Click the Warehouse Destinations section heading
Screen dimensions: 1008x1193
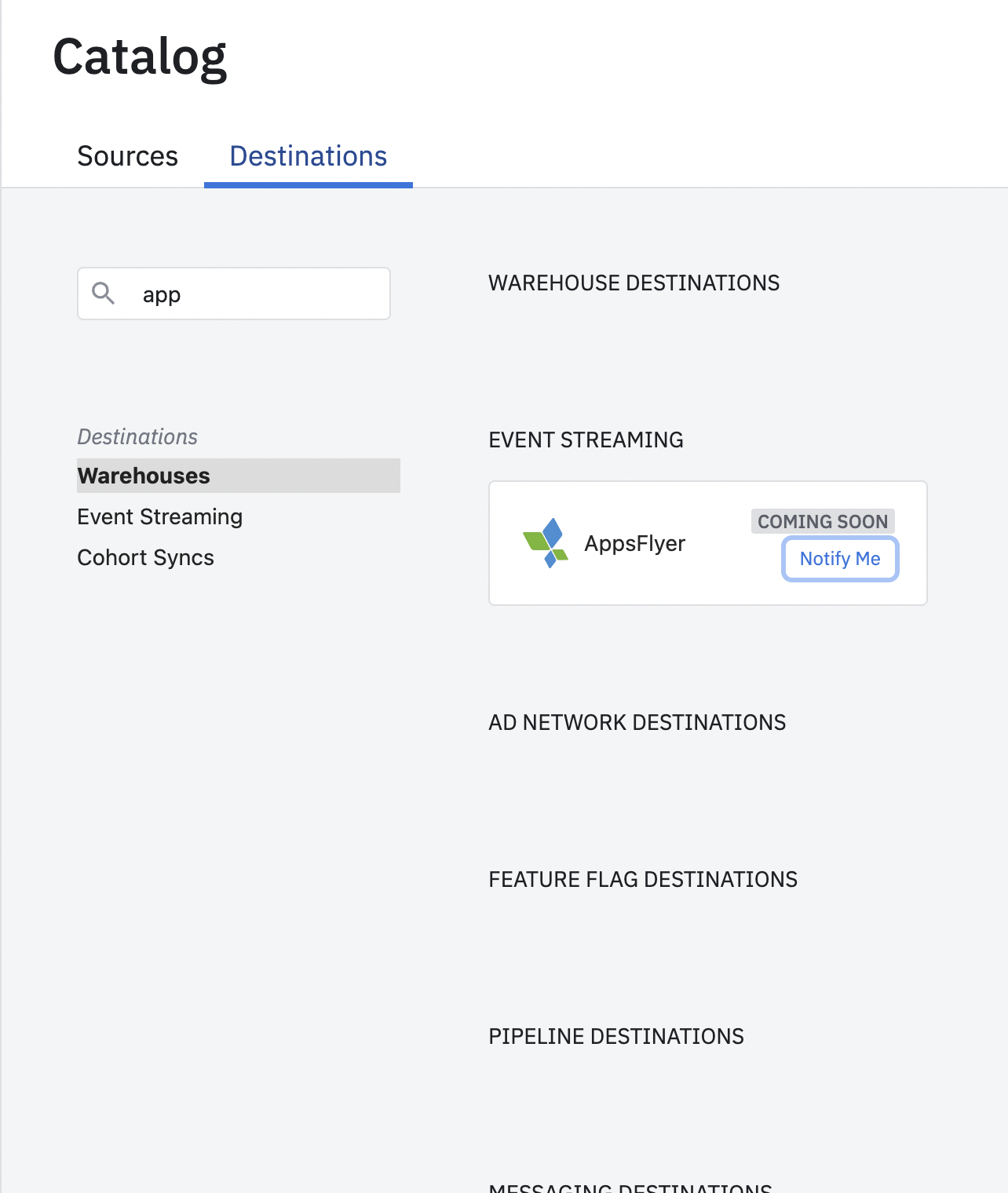[x=634, y=283]
